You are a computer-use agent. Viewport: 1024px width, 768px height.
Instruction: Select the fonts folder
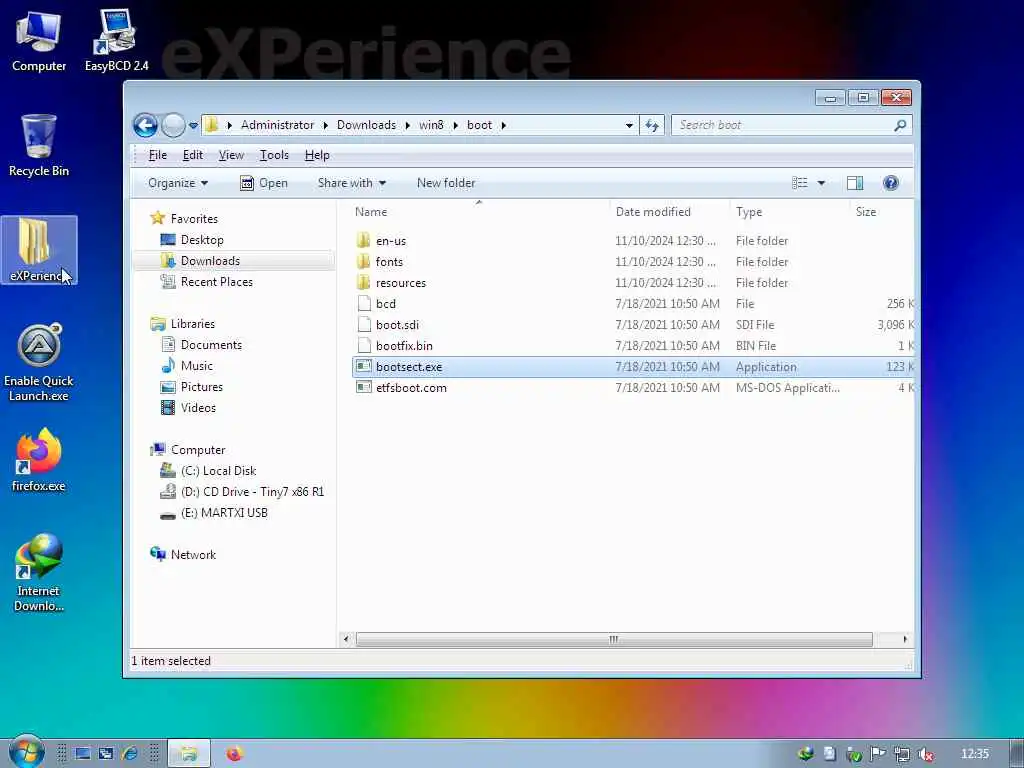[x=389, y=262]
